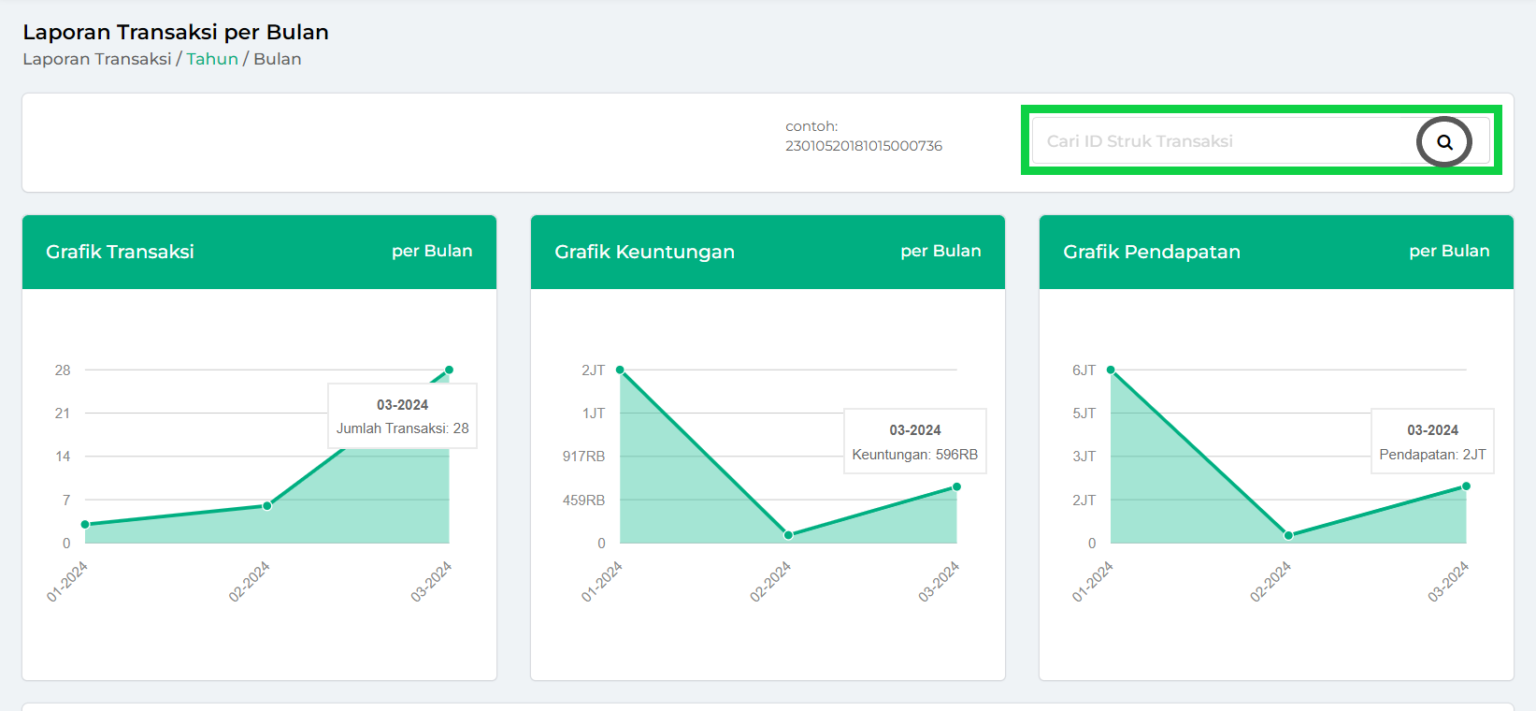Click the per Bulan label on Grafik Pendapatan
Viewport: 1536px width, 711px height.
point(1449,251)
